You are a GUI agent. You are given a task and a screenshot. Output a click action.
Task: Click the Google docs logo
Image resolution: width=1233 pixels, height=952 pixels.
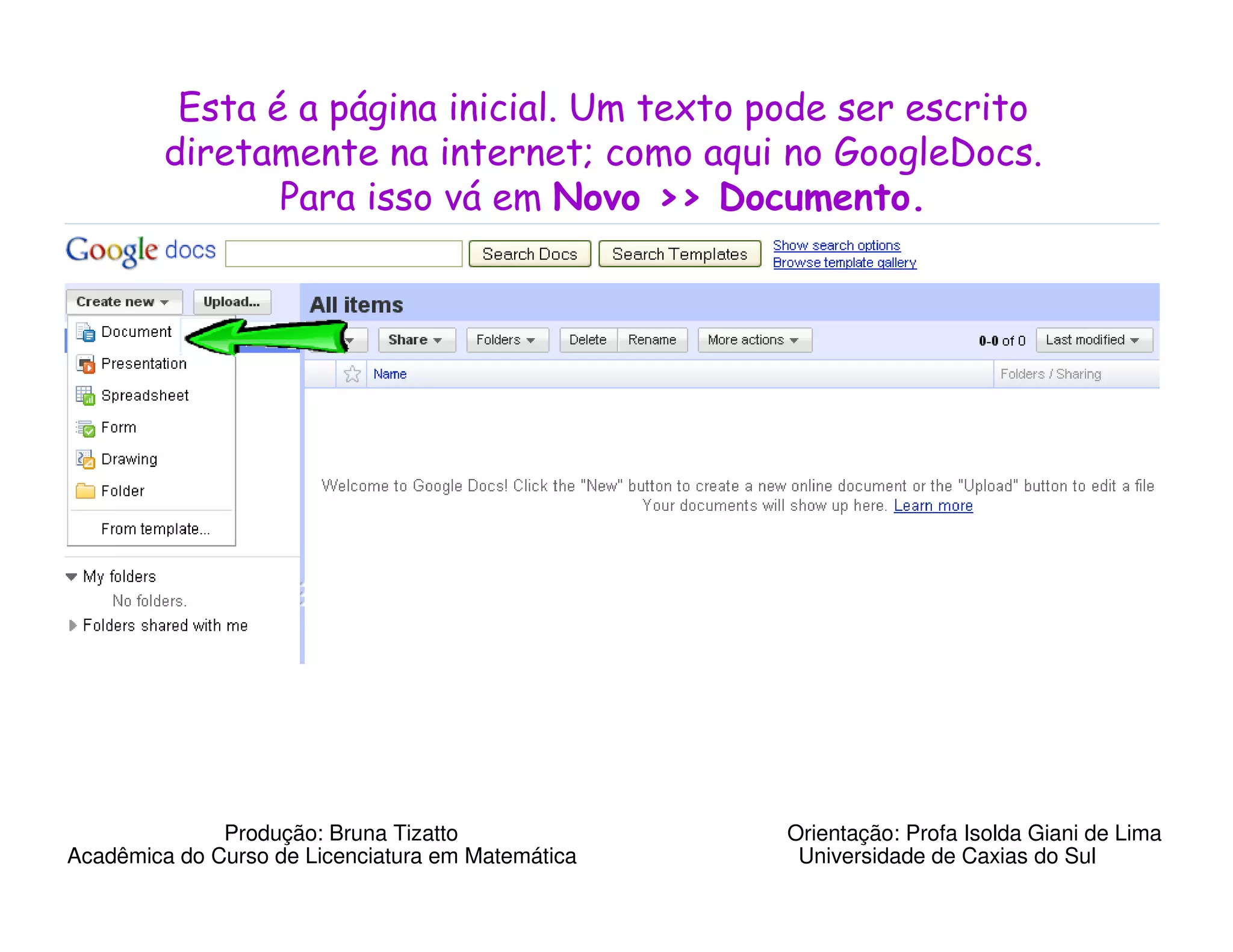[141, 252]
